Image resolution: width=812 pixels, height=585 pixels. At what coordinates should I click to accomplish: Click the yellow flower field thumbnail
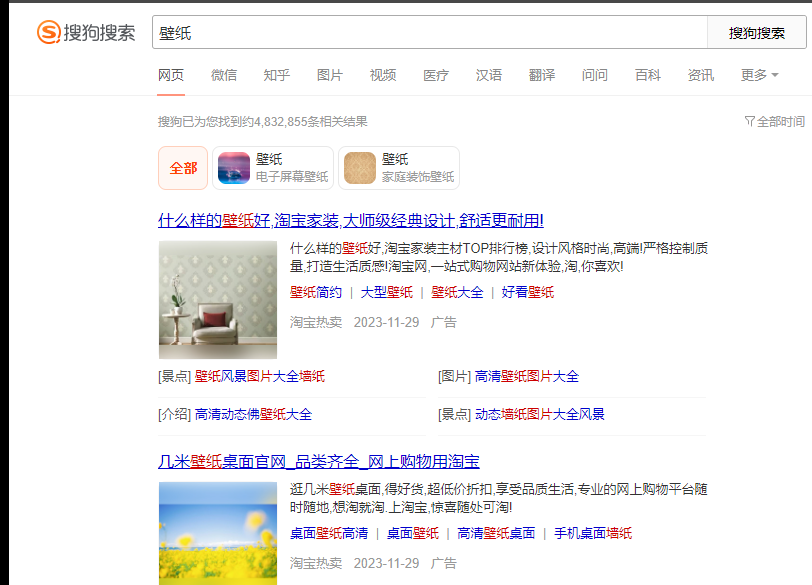(x=218, y=533)
